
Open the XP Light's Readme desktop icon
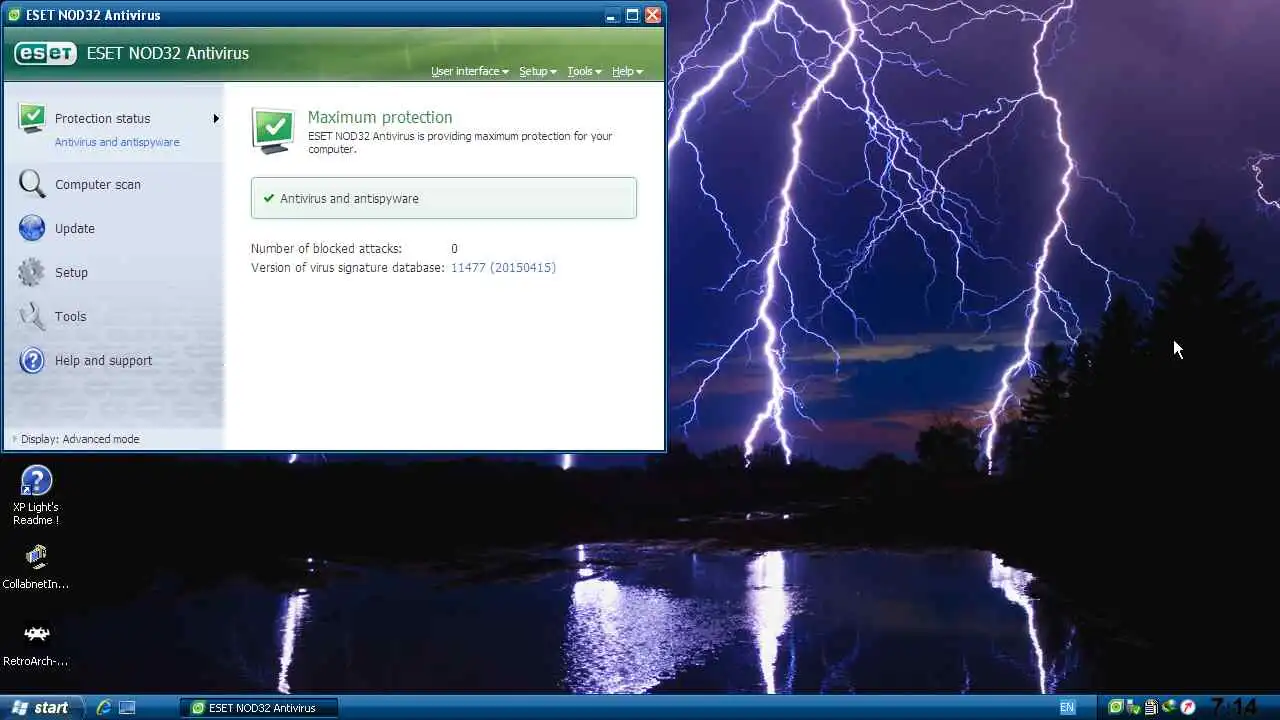pos(36,496)
